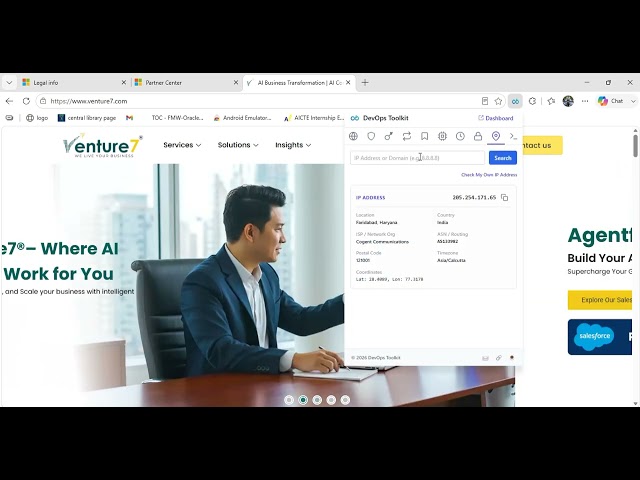Select the second carousel slide dot
This screenshot has width=640, height=480.
coord(303,400)
